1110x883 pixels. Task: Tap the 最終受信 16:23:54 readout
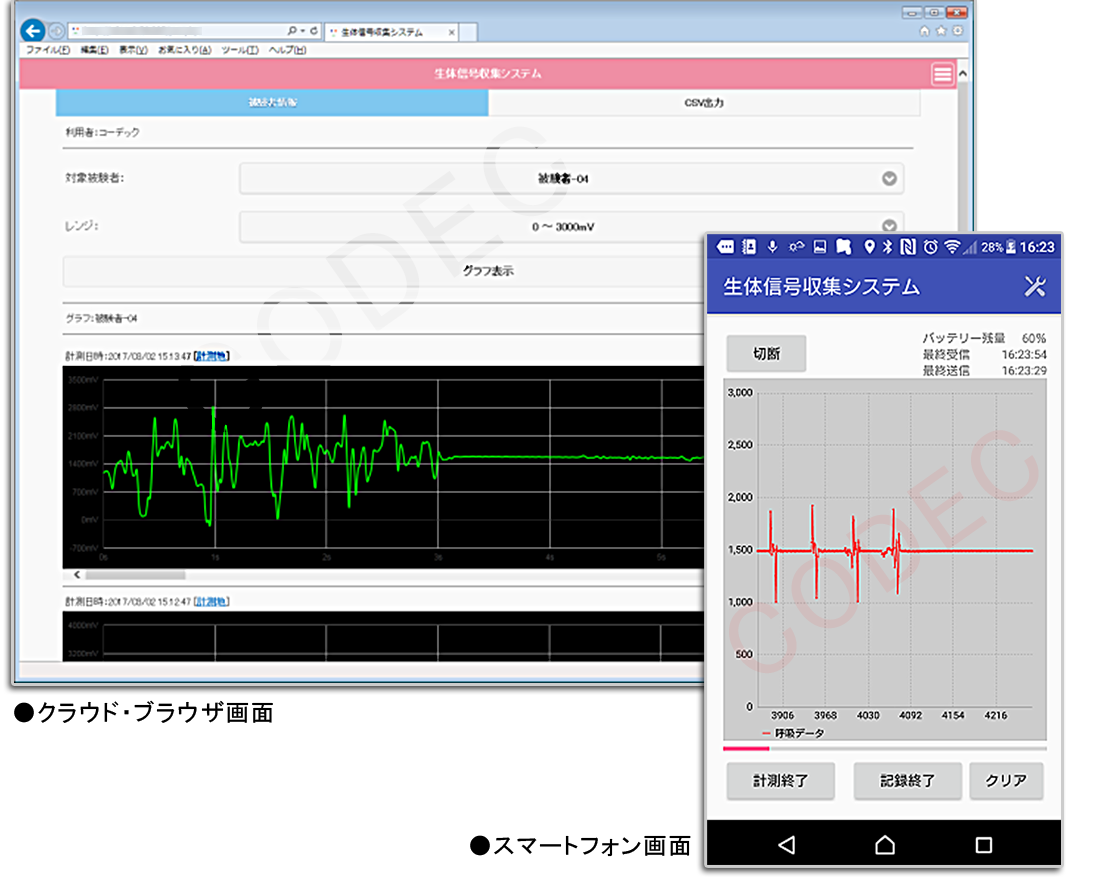[984, 355]
